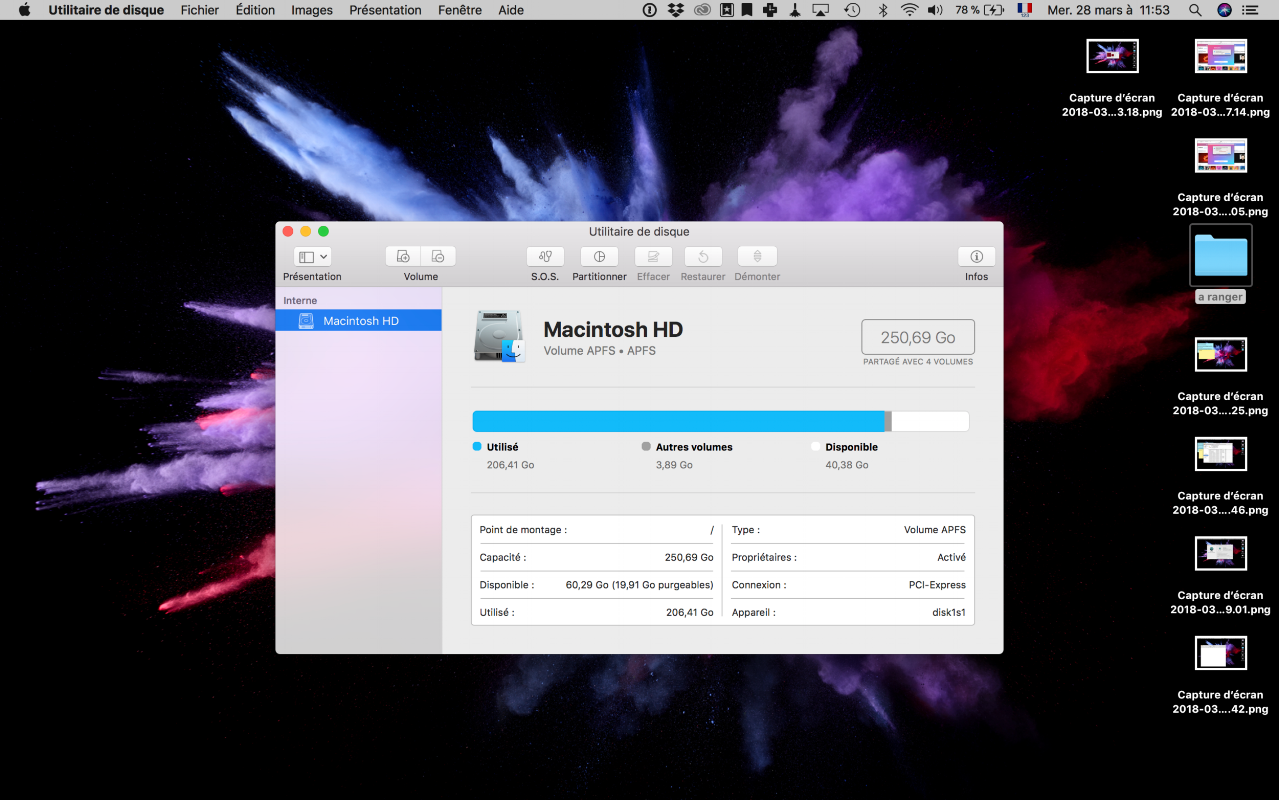This screenshot has width=1279, height=800.
Task: Click the green zoom window button
Action: coord(323,231)
